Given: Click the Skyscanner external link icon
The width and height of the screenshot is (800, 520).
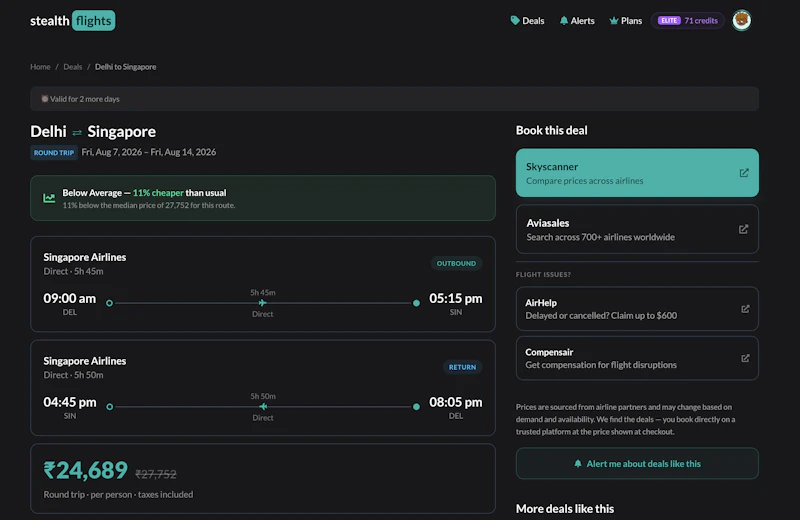Looking at the screenshot, I should 744,173.
